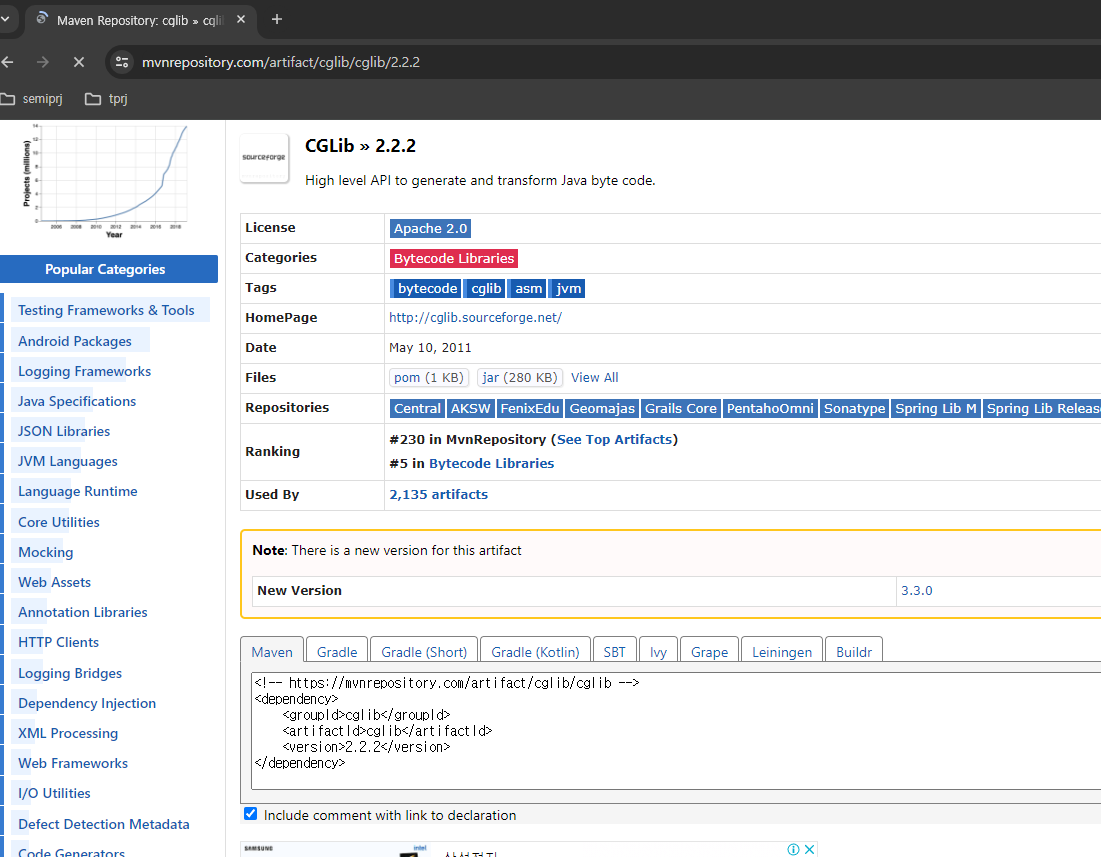The image size is (1101, 857).
Task: Open Dependency Injection category
Action: pos(87,703)
